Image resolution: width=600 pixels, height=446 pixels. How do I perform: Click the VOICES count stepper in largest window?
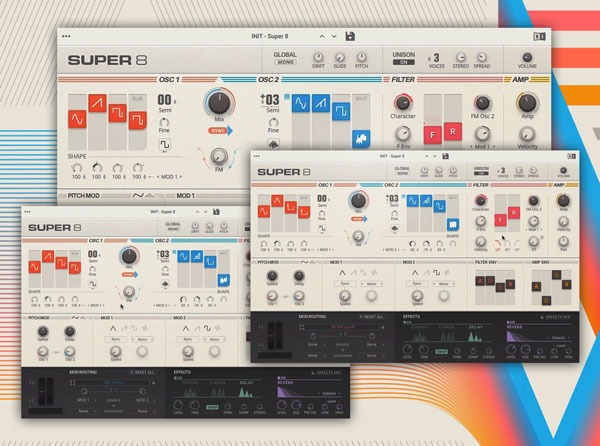435,58
